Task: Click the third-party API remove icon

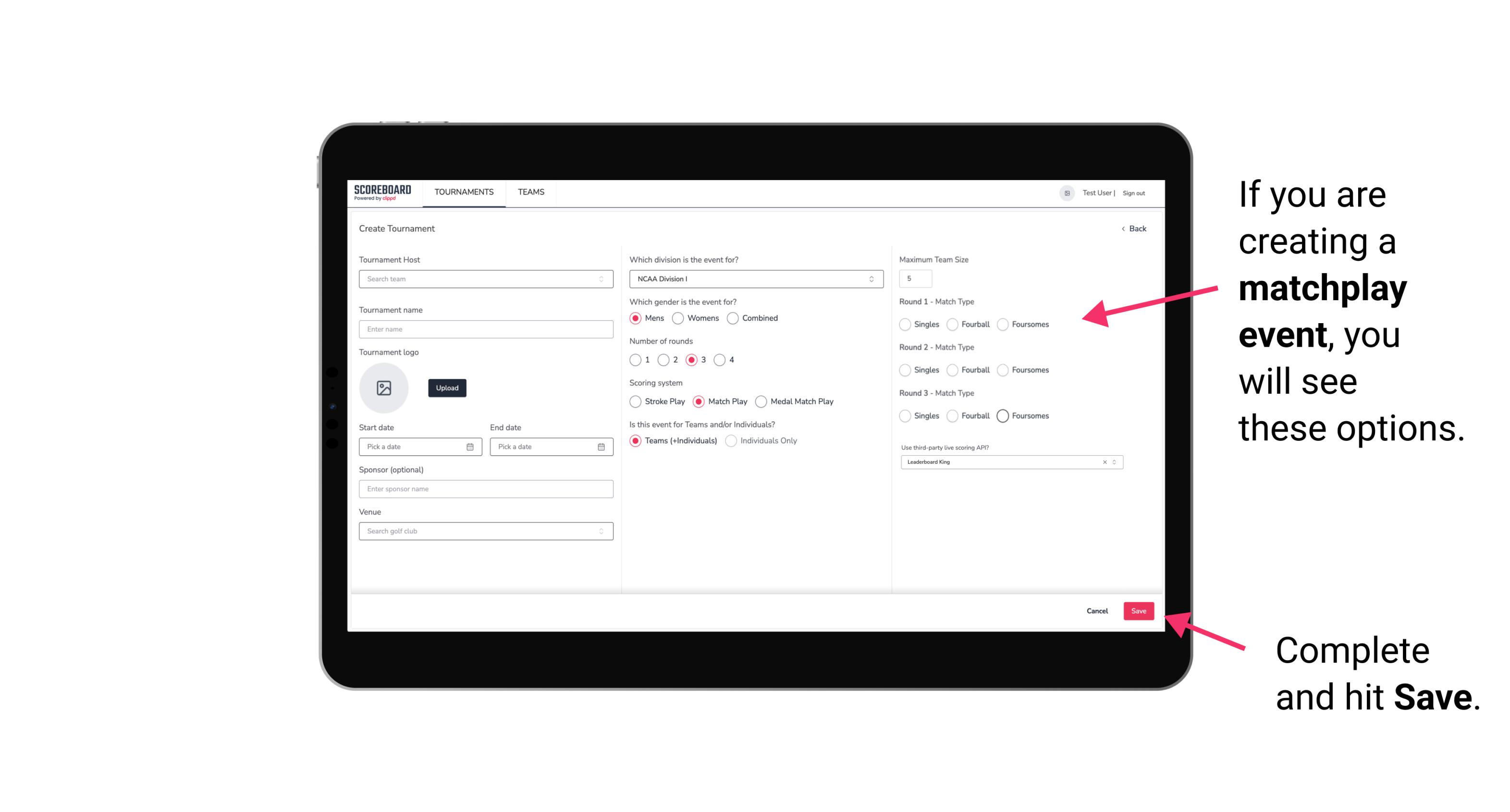Action: point(1105,462)
